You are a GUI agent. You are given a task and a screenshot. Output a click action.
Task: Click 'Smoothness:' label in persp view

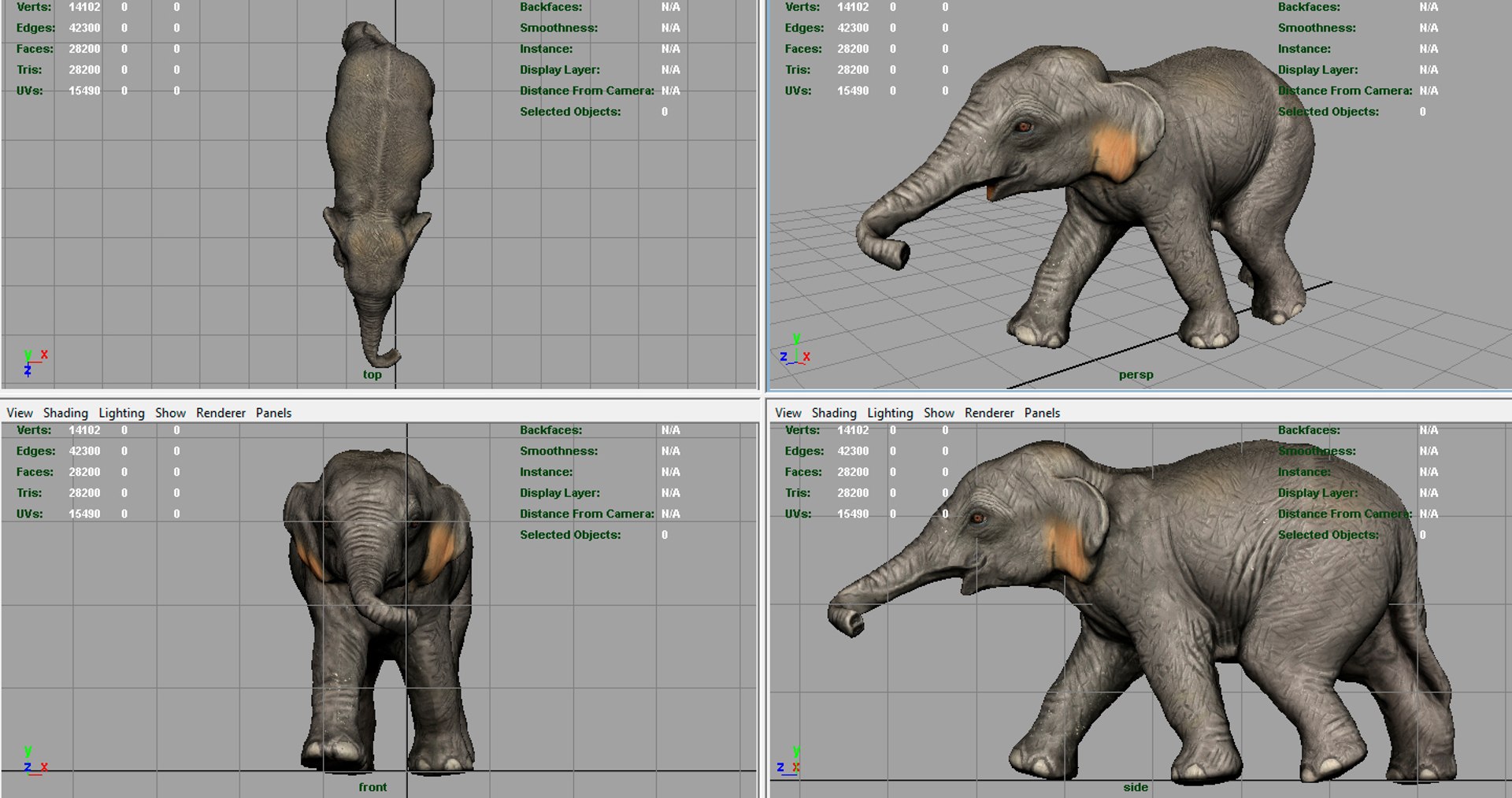1317,28
